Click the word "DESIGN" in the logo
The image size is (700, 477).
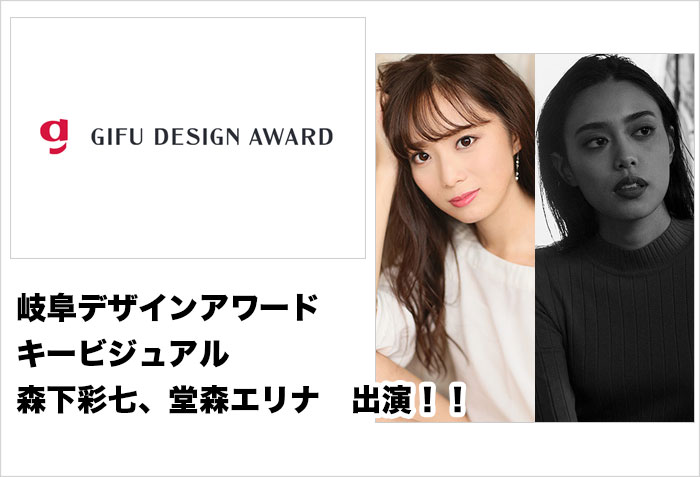(196, 137)
